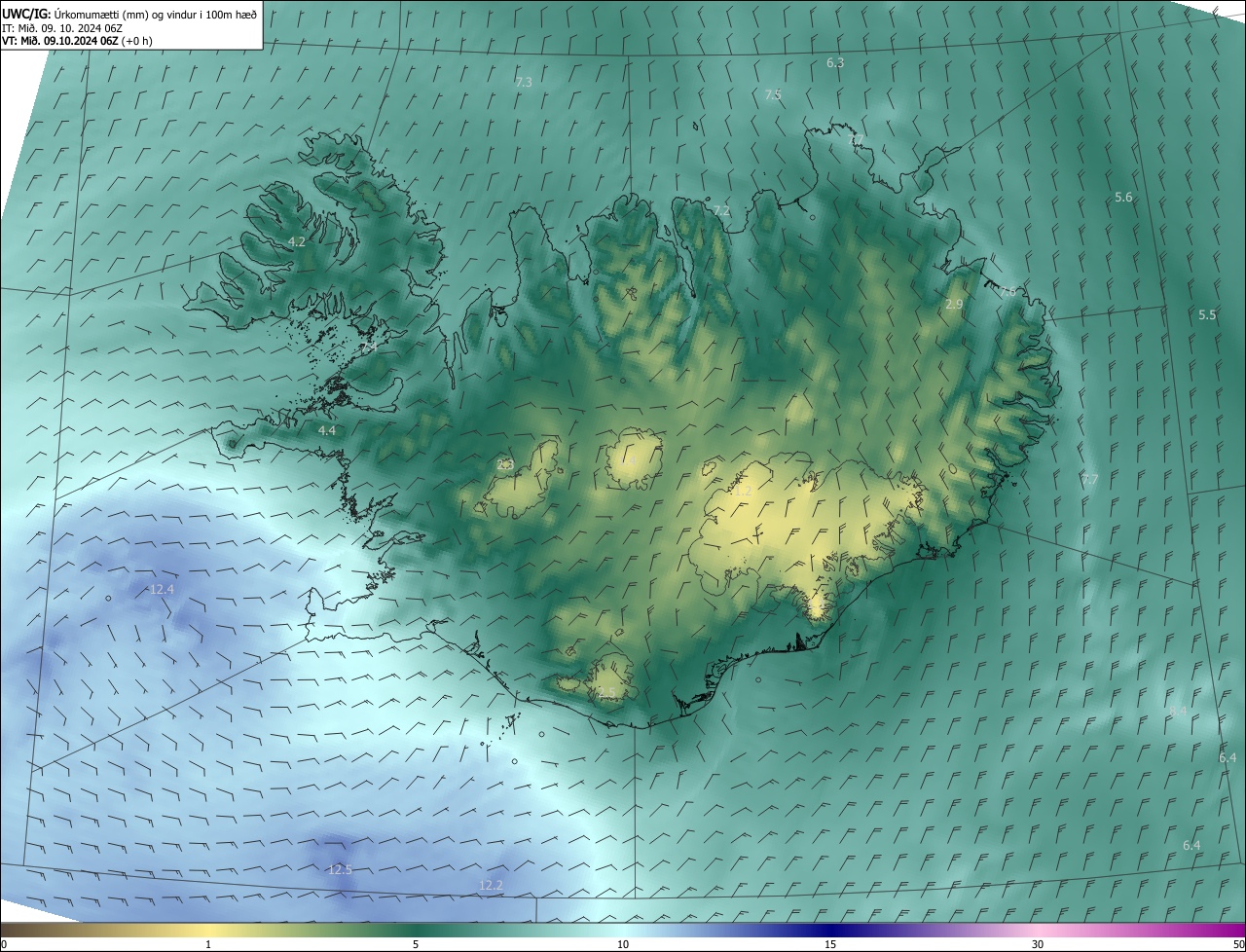The image size is (1246, 952).
Task: Click the 2.3 value near the western glacier
Action: point(505,464)
